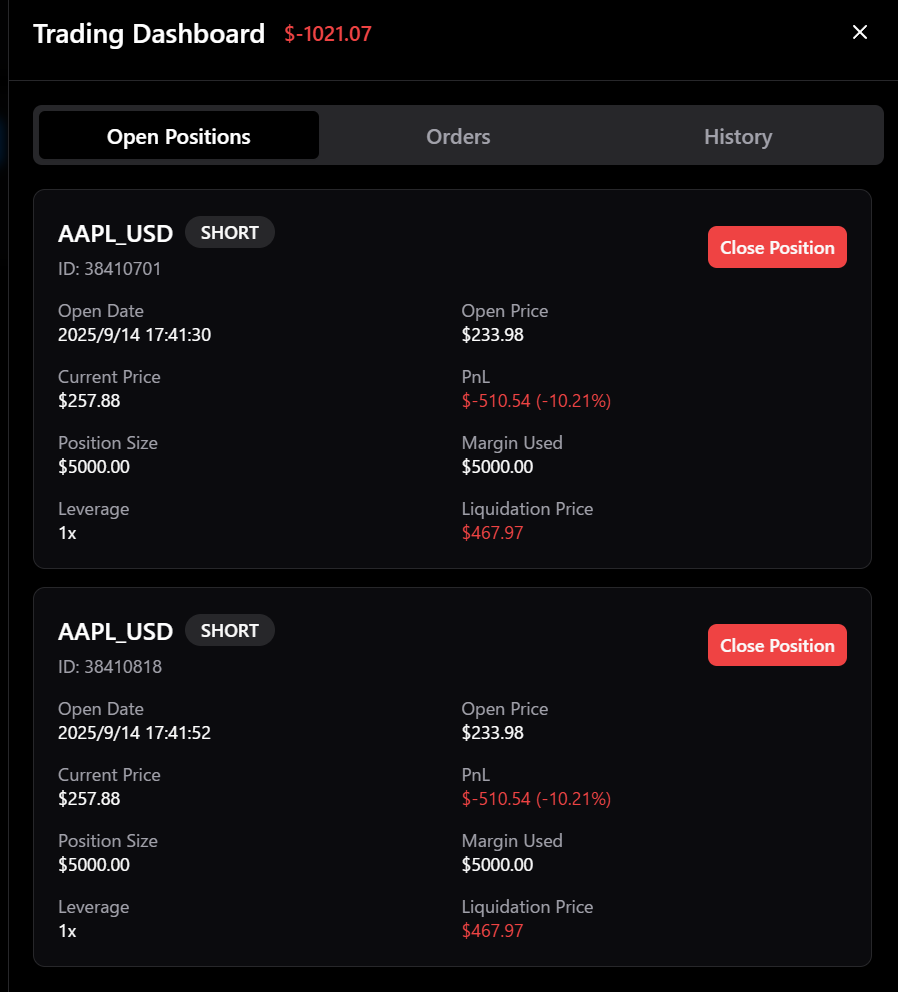Viewport: 898px width, 992px height.
Task: Click the SHORT badge on position 38410701
Action: click(x=230, y=233)
